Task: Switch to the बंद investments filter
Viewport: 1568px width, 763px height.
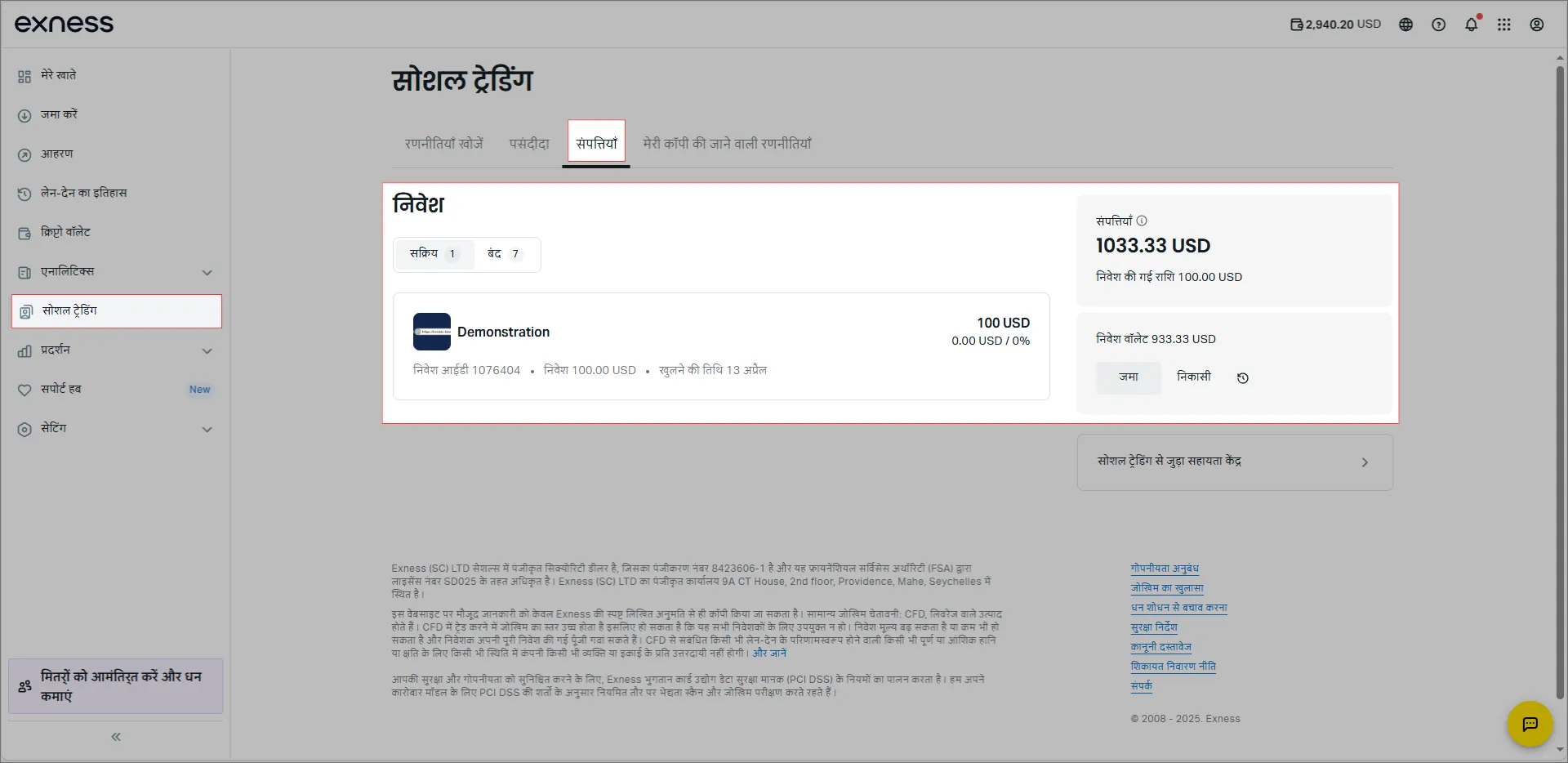Action: tap(504, 254)
